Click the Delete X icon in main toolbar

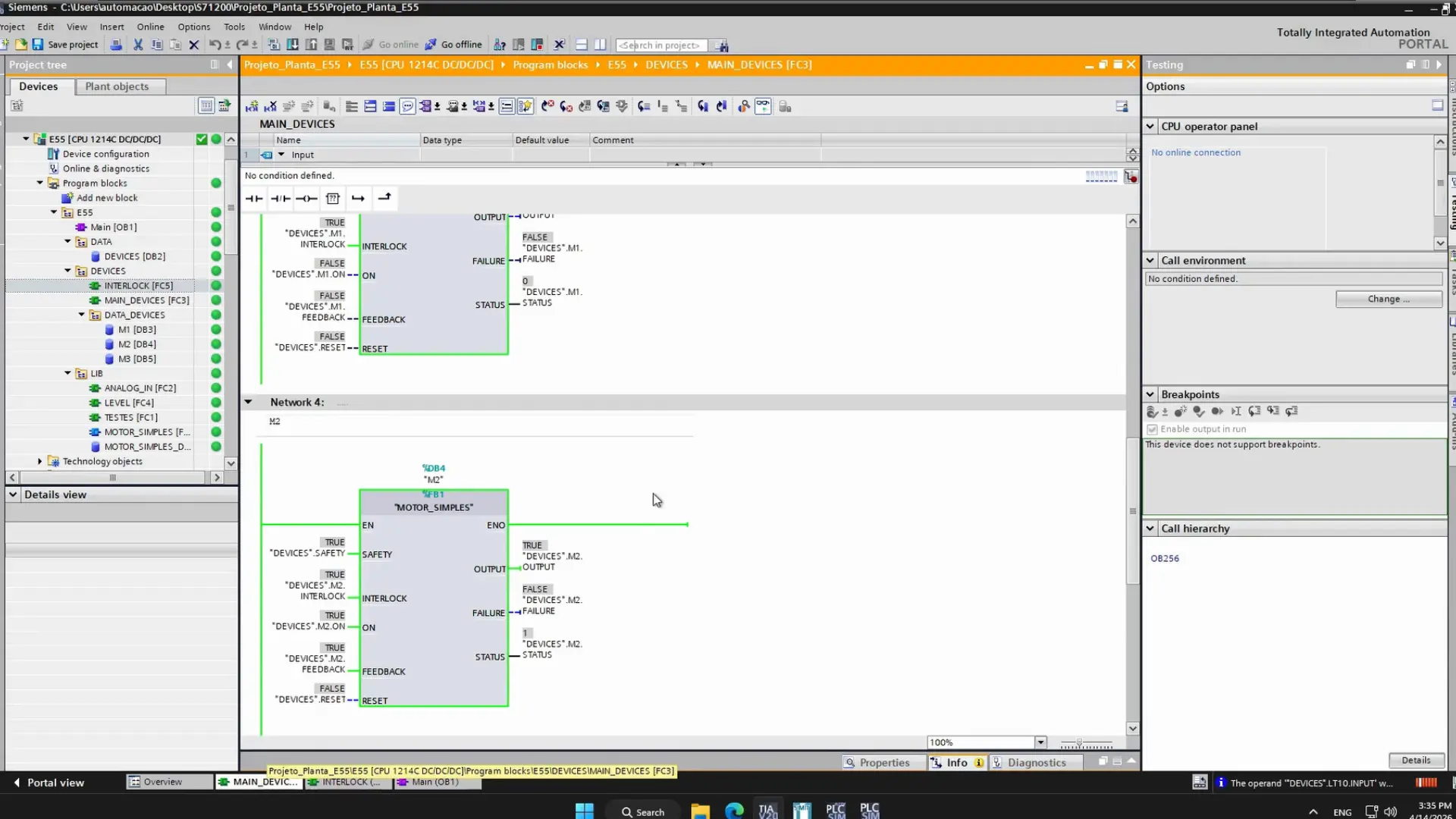(x=194, y=45)
